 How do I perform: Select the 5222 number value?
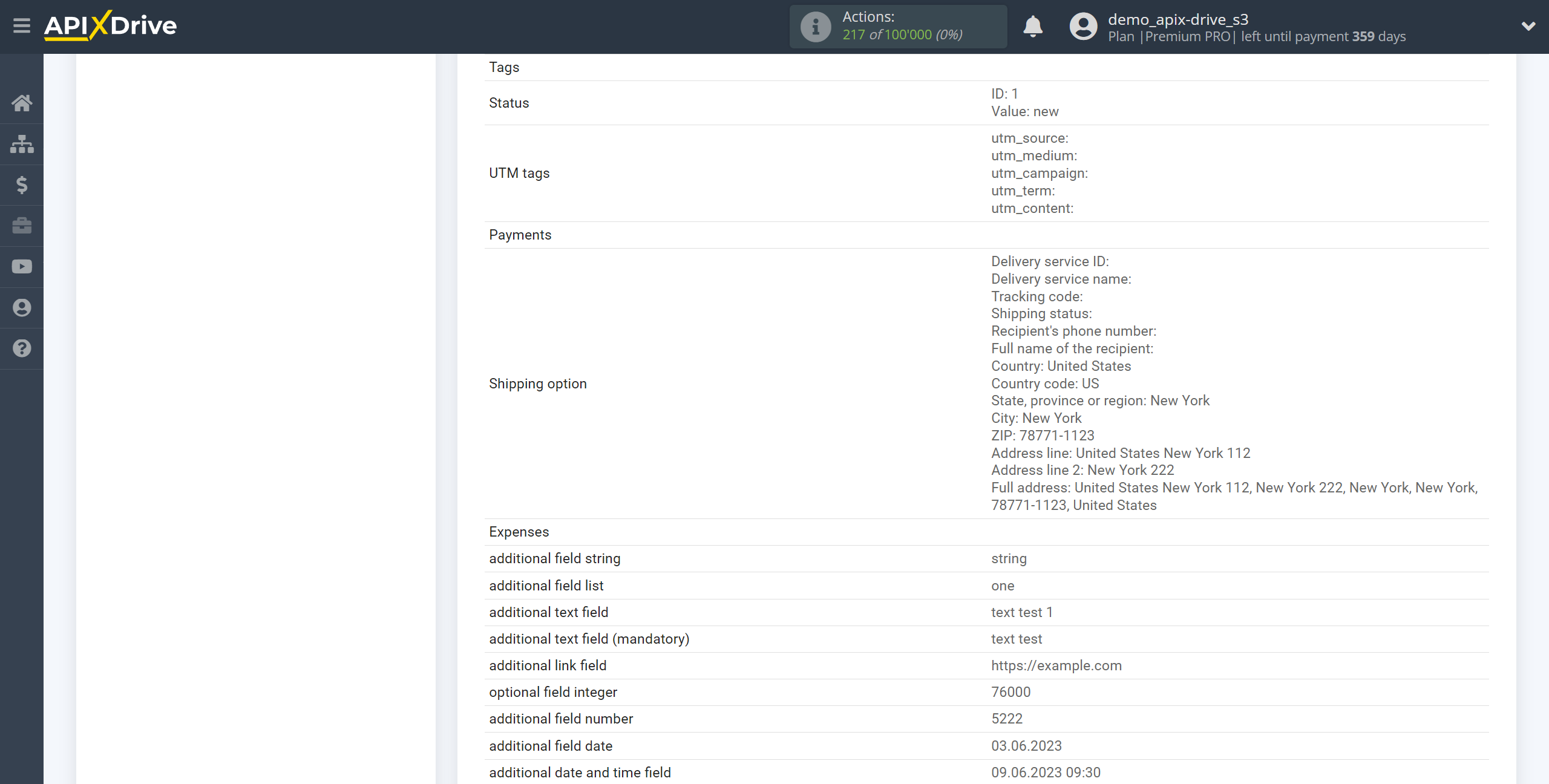(x=1007, y=719)
